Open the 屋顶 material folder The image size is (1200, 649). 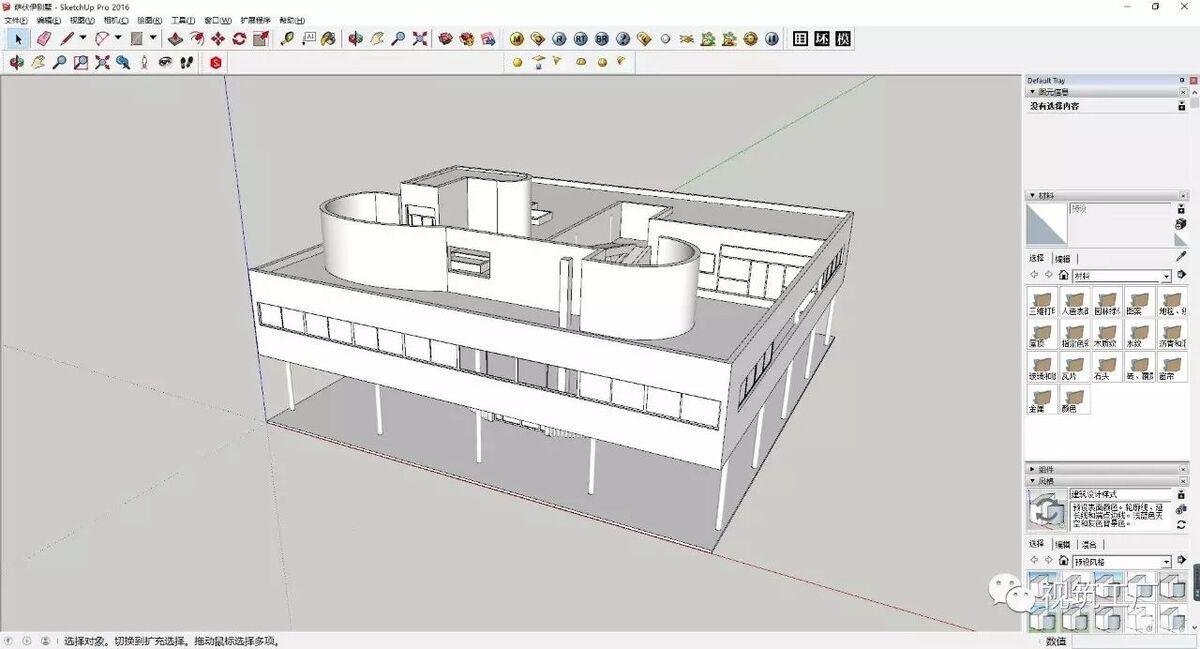1042,336
